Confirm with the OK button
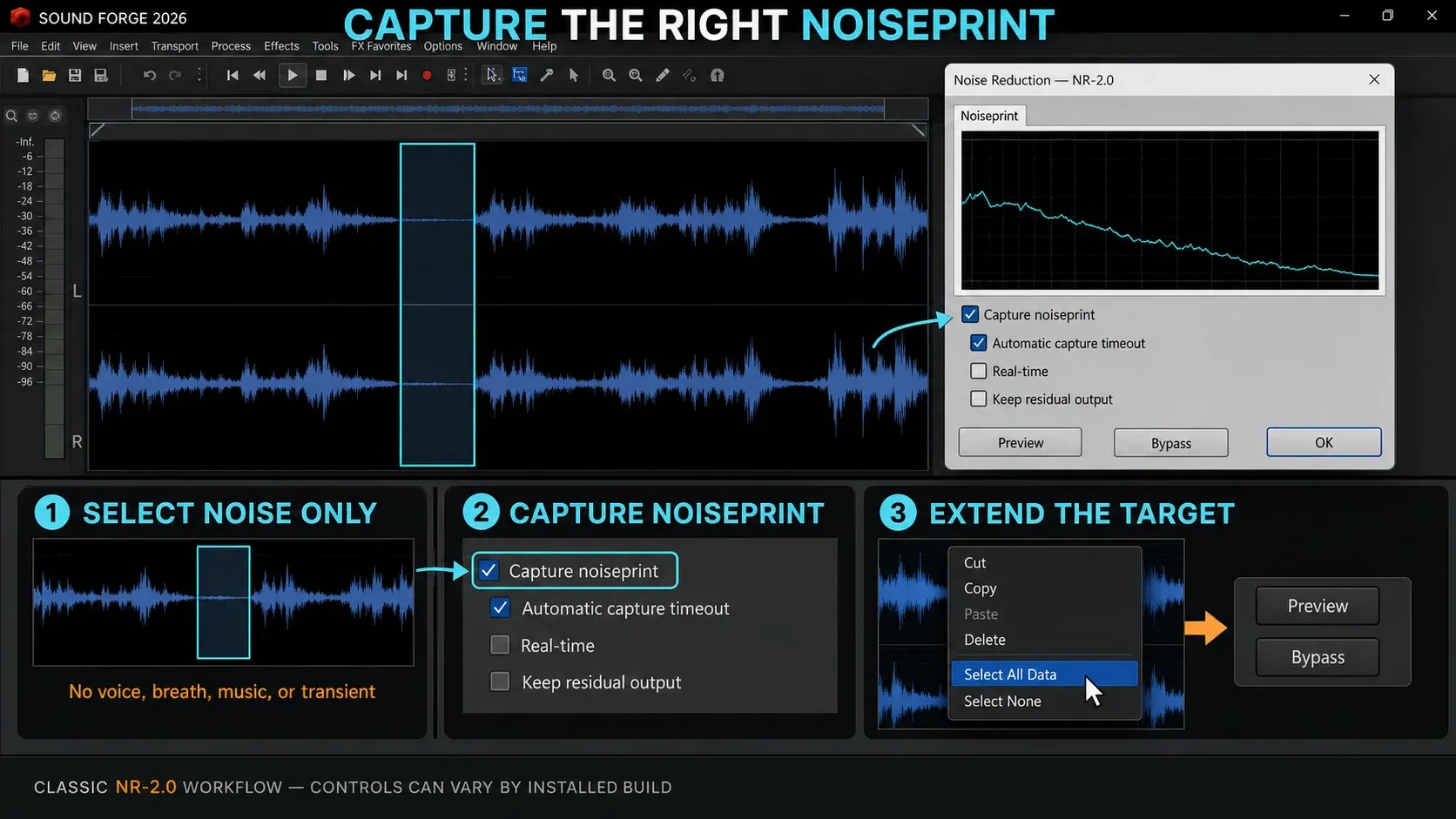The width and height of the screenshot is (1456, 819). (x=1324, y=442)
